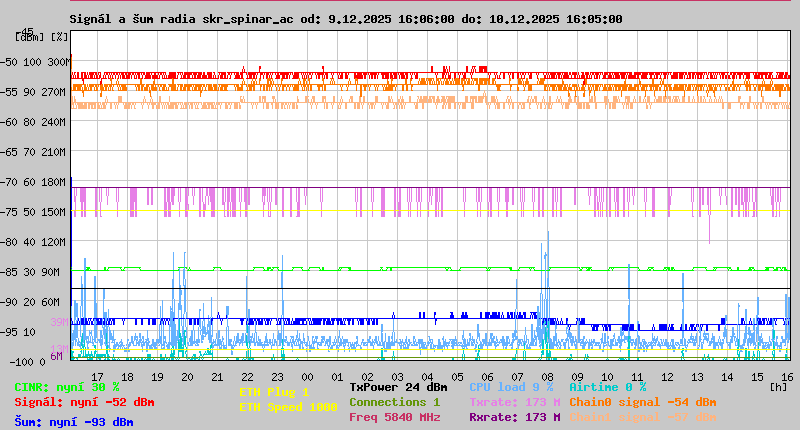Click the '[h]' hours unit label
800x430 pixels.
pyautogui.click(x=779, y=387)
